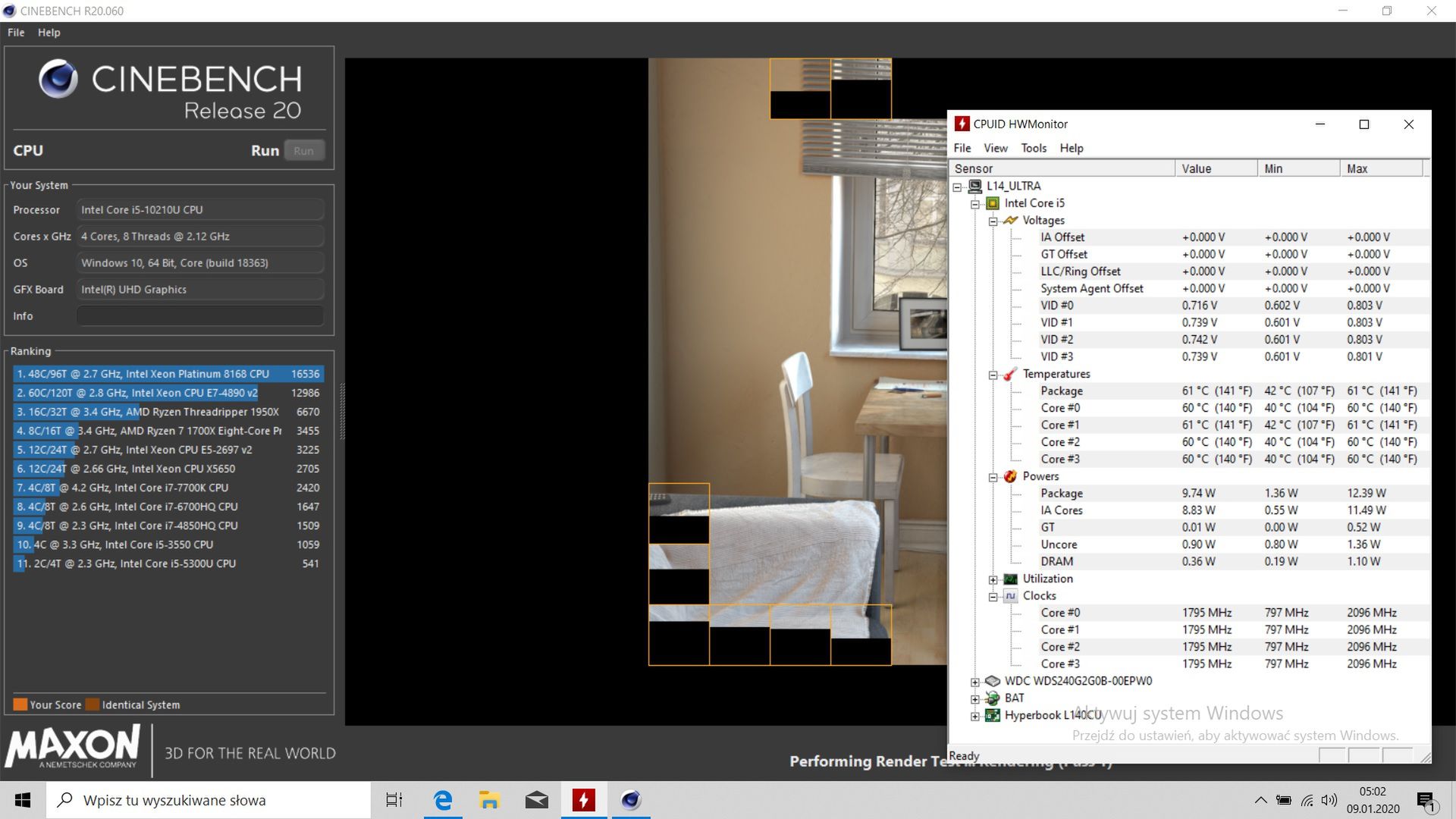The image size is (1456, 819).
Task: Expand the Hyperbook L140CU node
Action: pos(975,716)
